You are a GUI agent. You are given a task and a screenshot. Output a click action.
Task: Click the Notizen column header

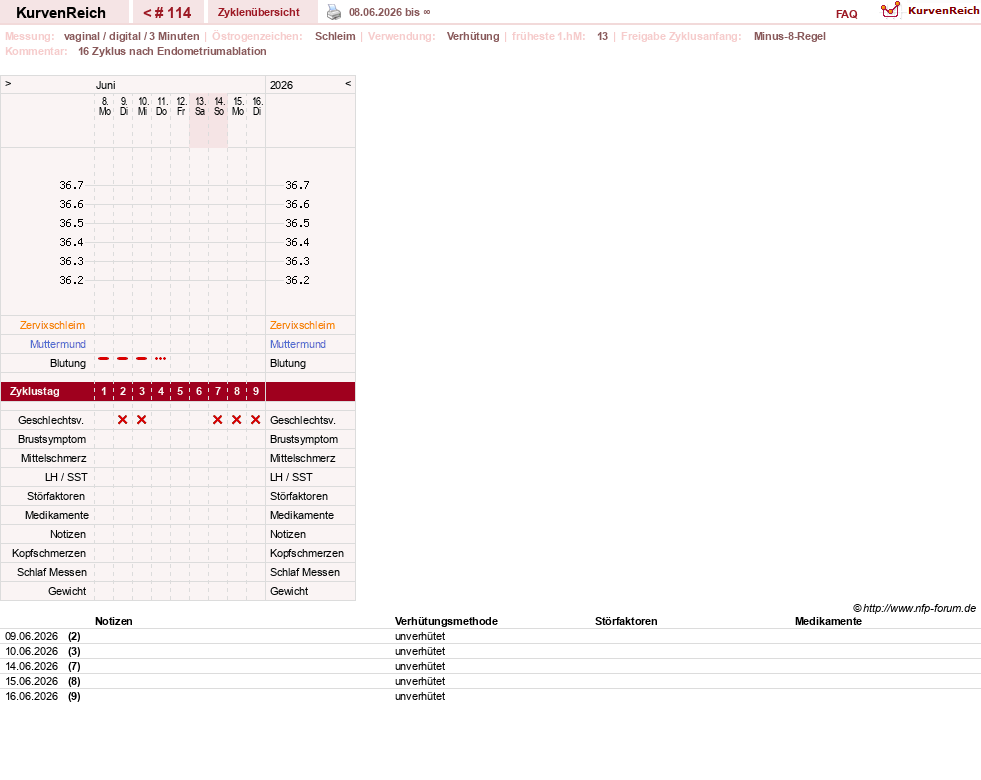point(113,621)
